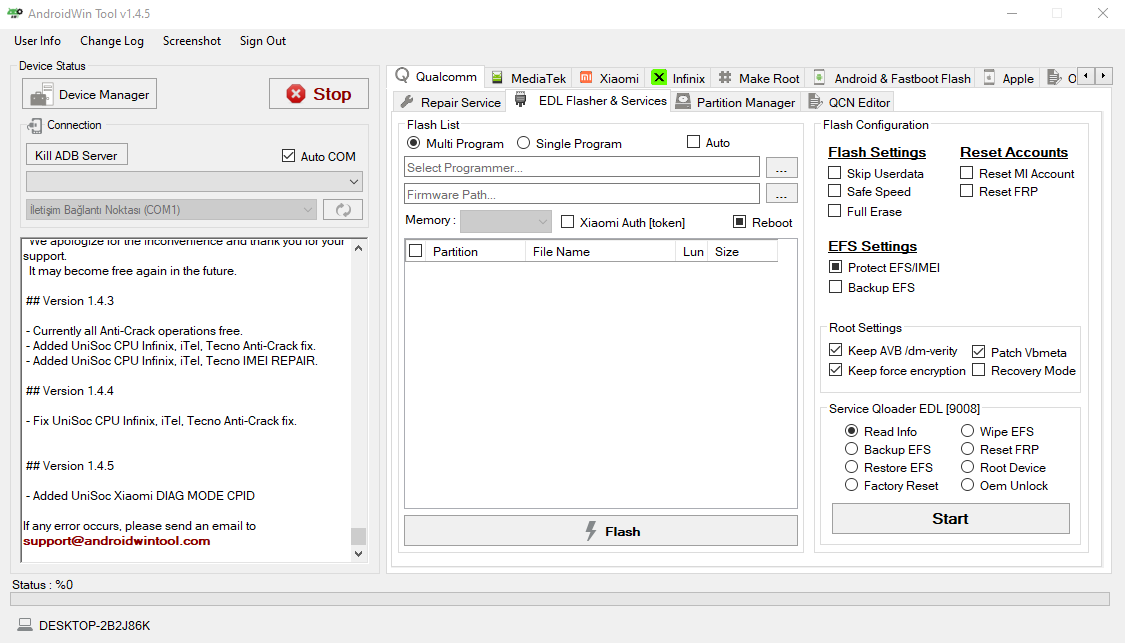Open Partition Manager using its drive icon

684,101
